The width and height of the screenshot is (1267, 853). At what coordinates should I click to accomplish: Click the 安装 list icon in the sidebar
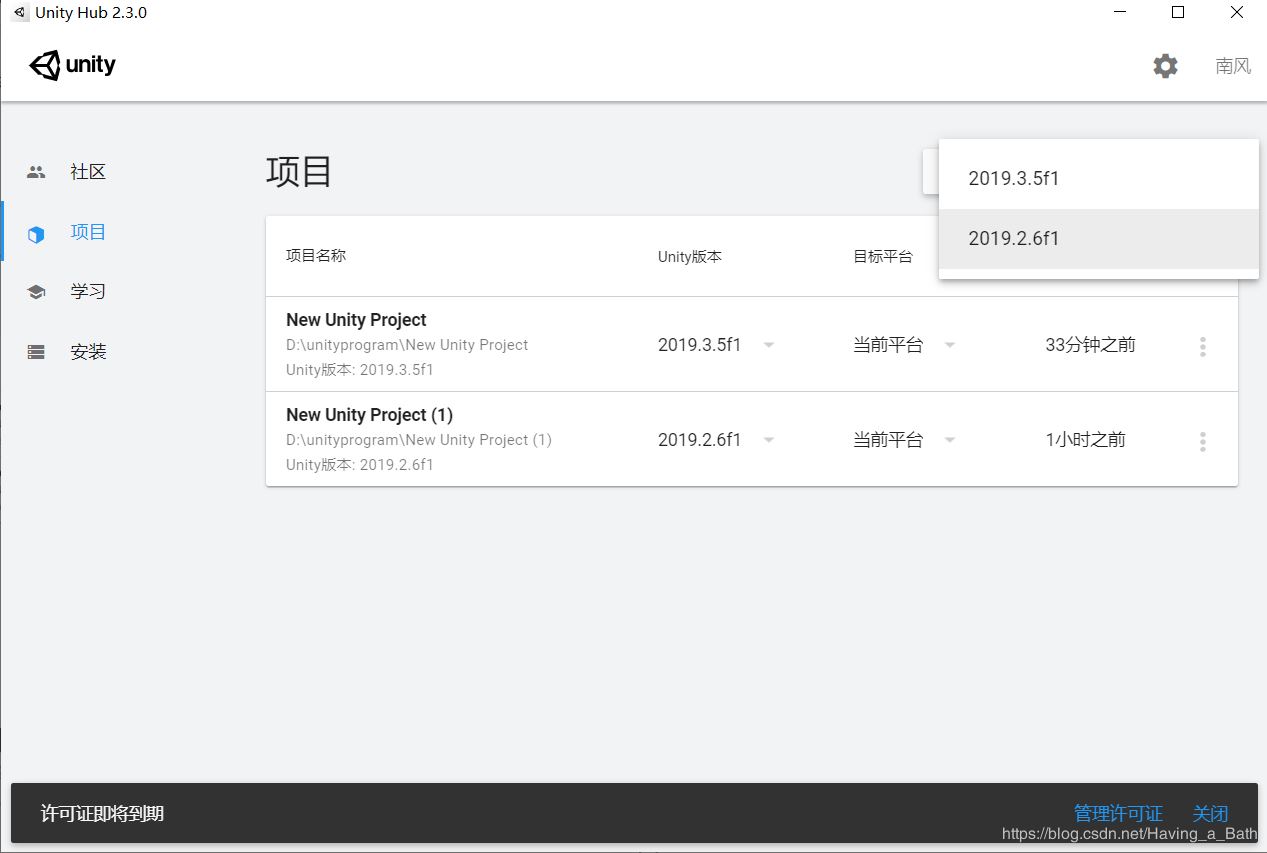click(36, 352)
